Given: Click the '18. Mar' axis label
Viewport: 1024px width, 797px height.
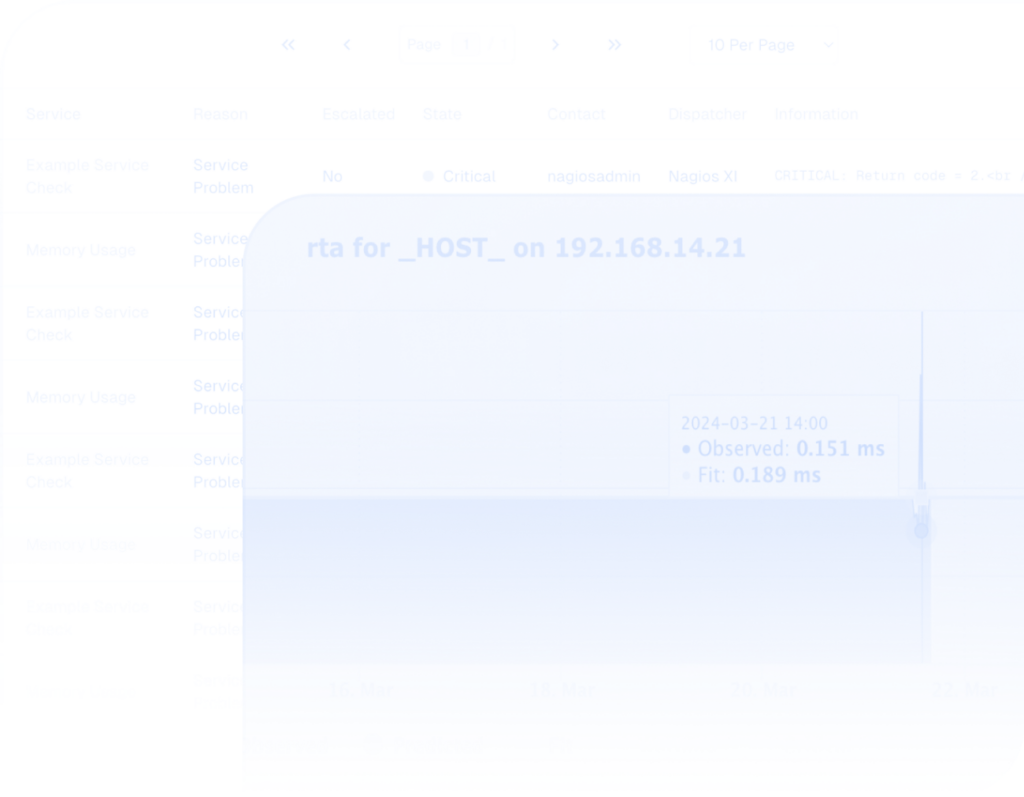Looking at the screenshot, I should (562, 690).
